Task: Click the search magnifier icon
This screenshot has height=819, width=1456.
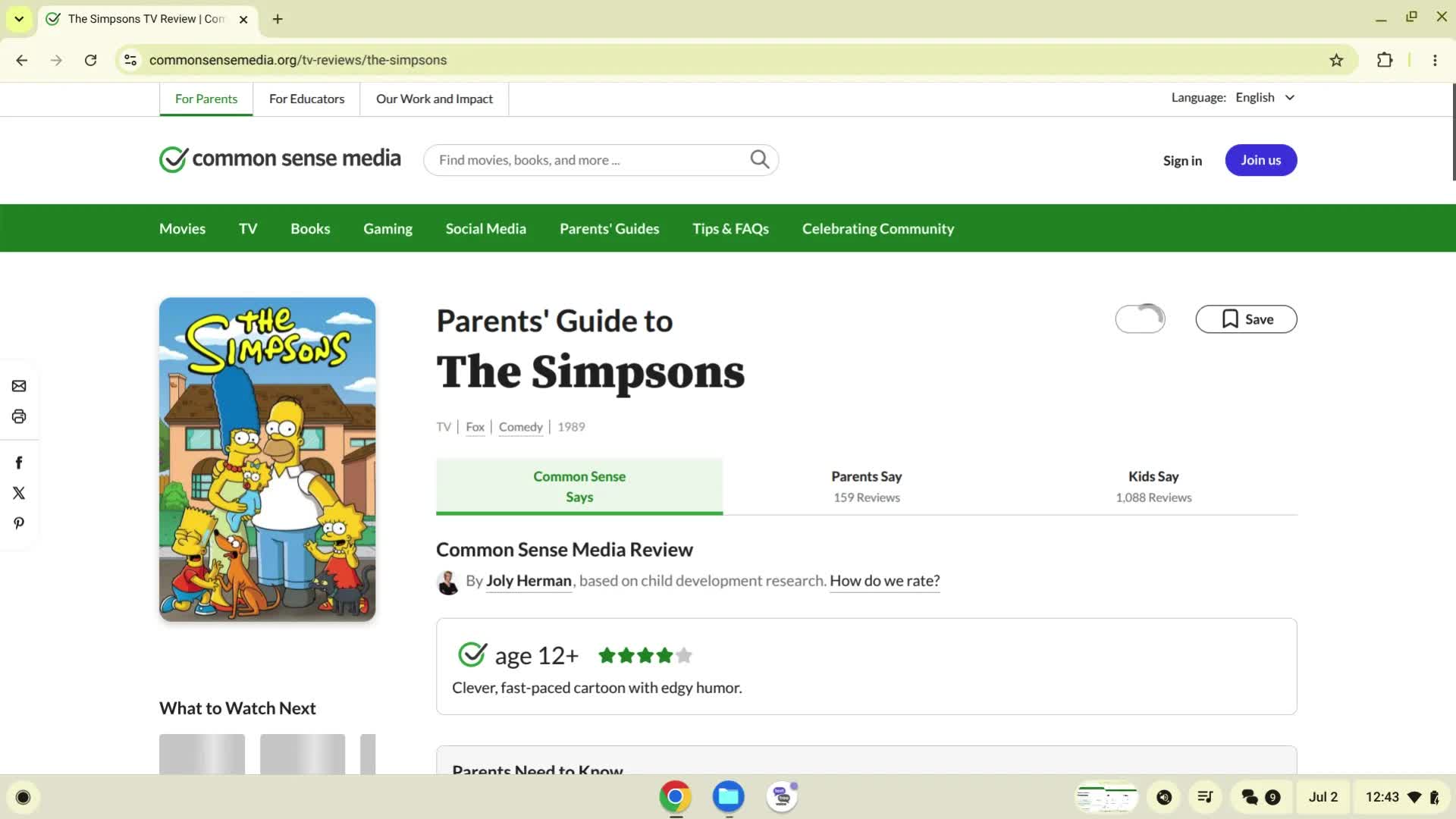Action: coord(759,159)
